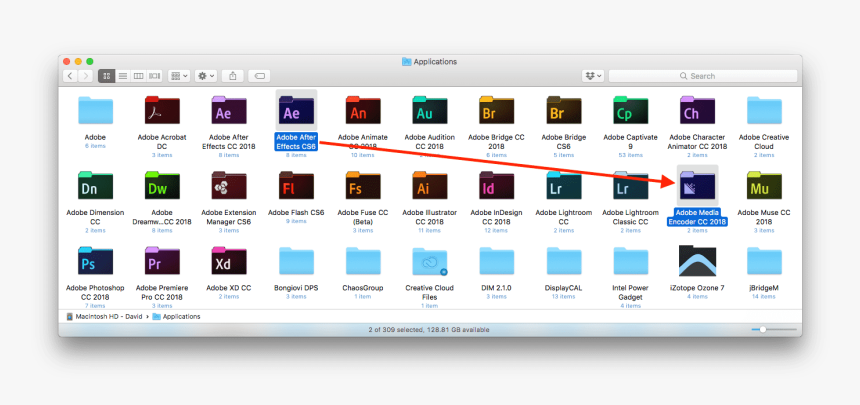Select the iZotope Ozone 7 icon
The image size is (860, 405).
tap(698, 261)
